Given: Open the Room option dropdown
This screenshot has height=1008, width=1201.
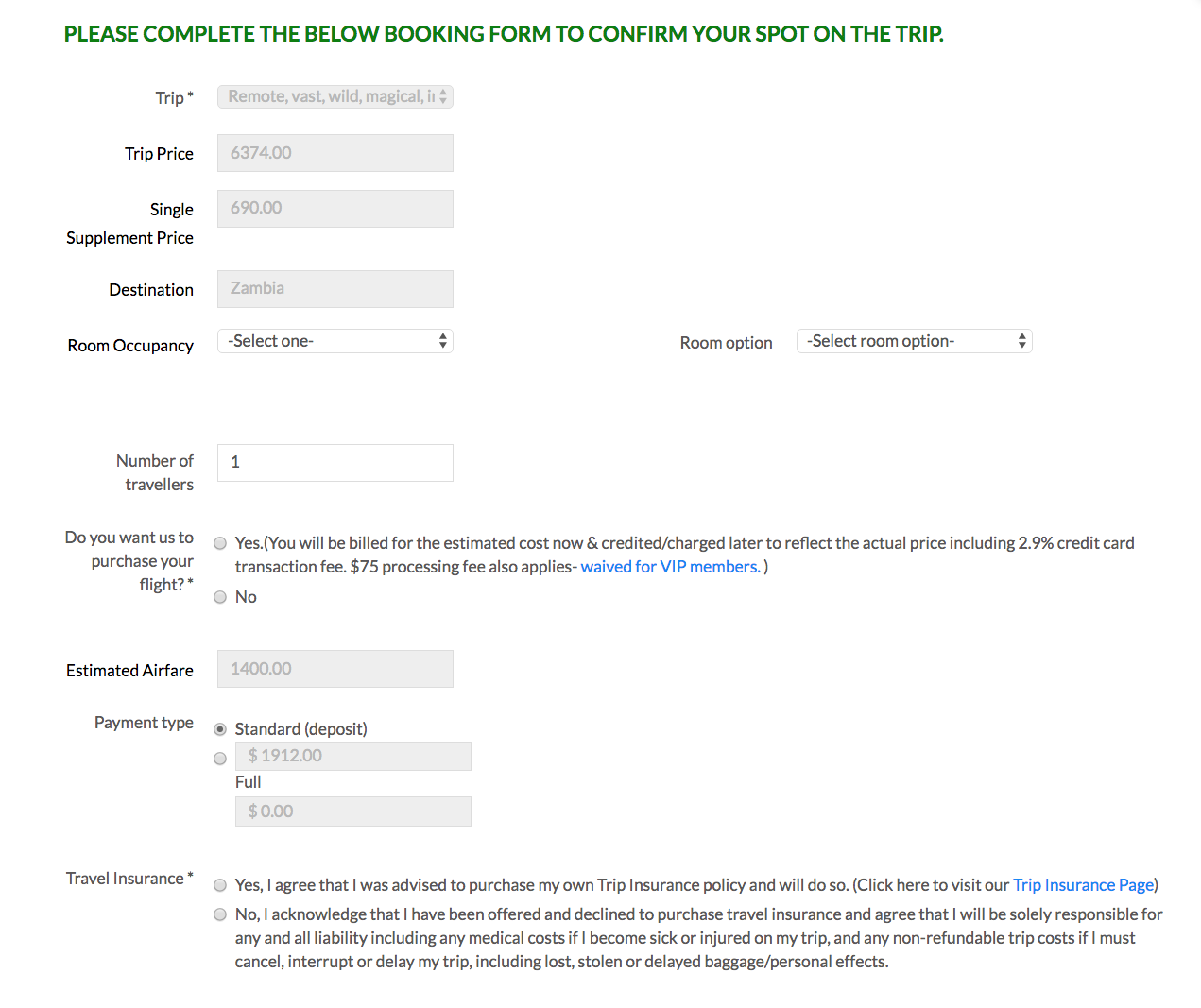Looking at the screenshot, I should coord(913,340).
